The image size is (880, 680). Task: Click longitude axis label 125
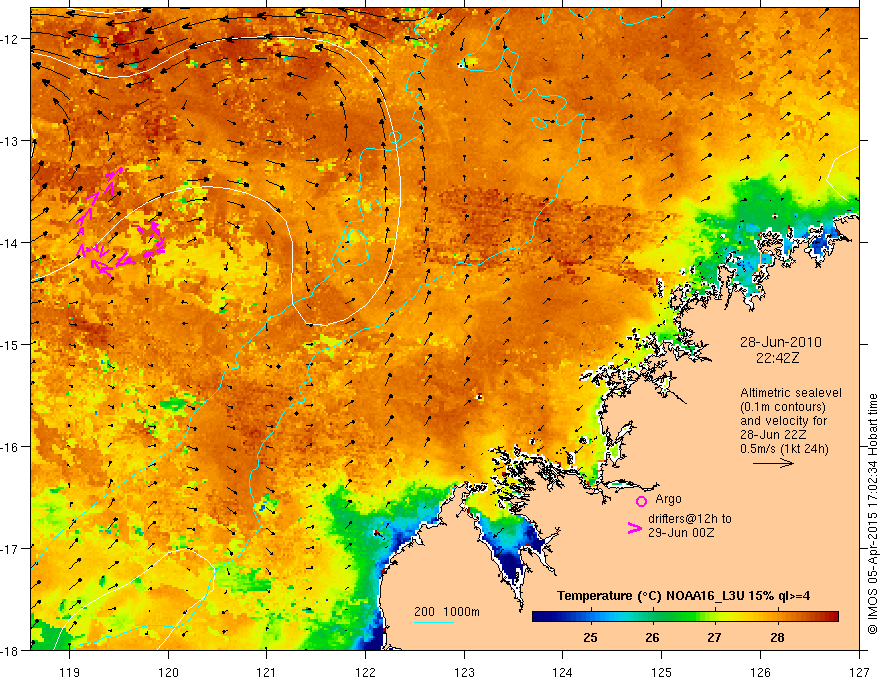pos(662,672)
